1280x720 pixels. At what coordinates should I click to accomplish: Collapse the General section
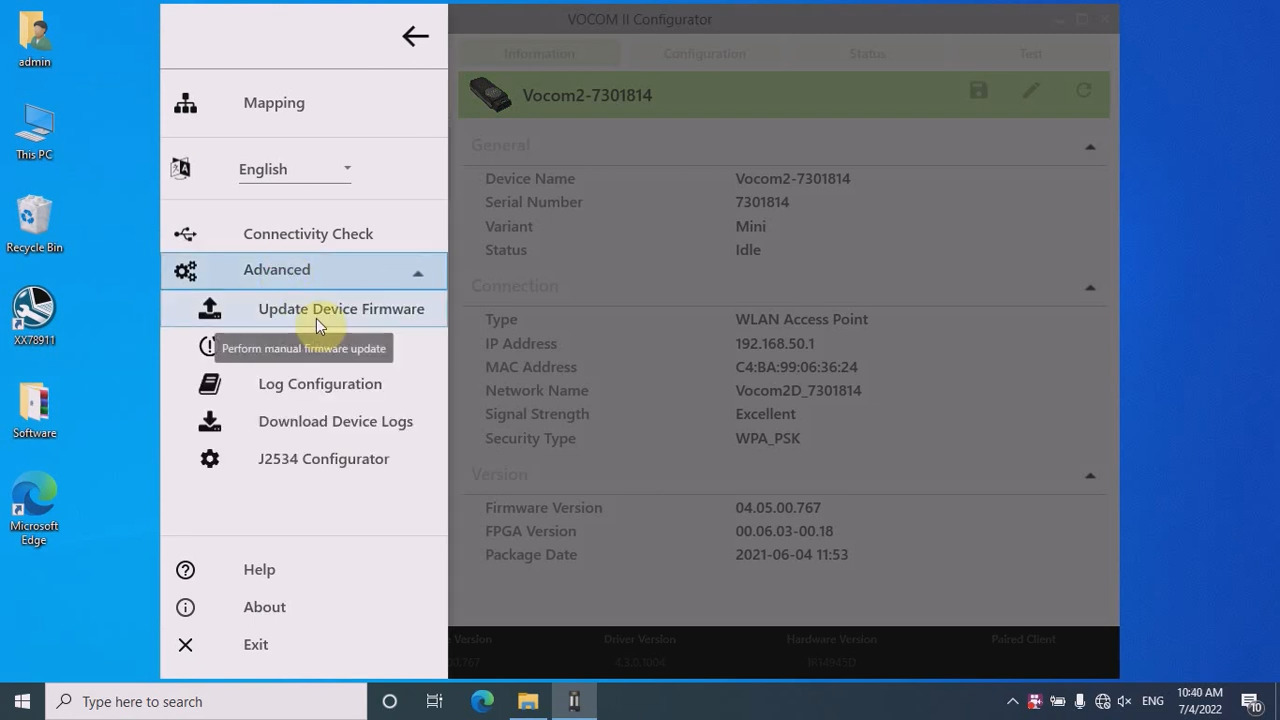tap(1090, 147)
